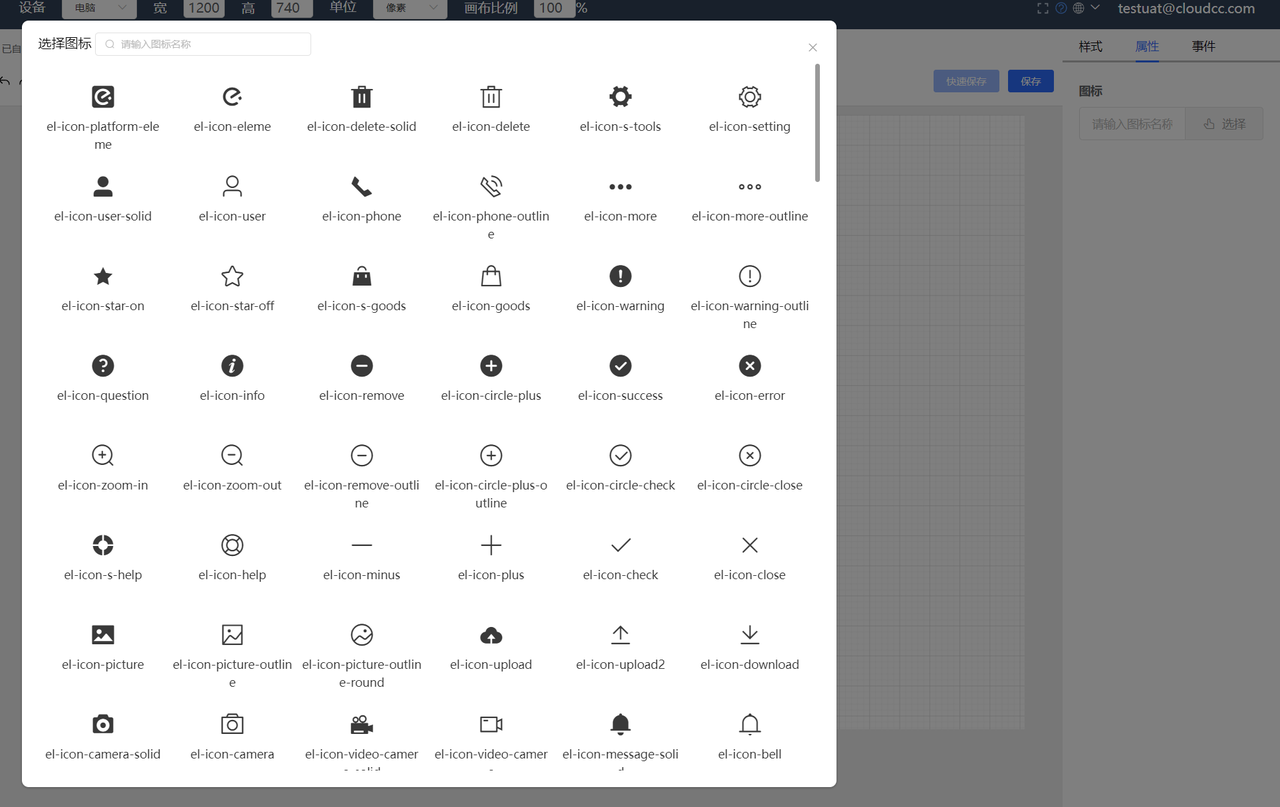Pick the el-icon-upload cloud icon
The width and height of the screenshot is (1280, 807).
[491, 636]
